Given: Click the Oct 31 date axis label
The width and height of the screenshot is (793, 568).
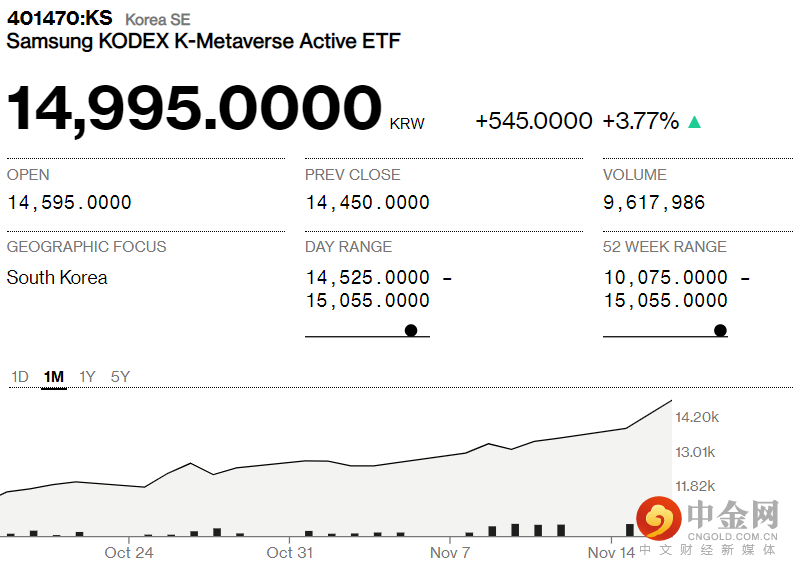Looking at the screenshot, I should coord(290,552).
